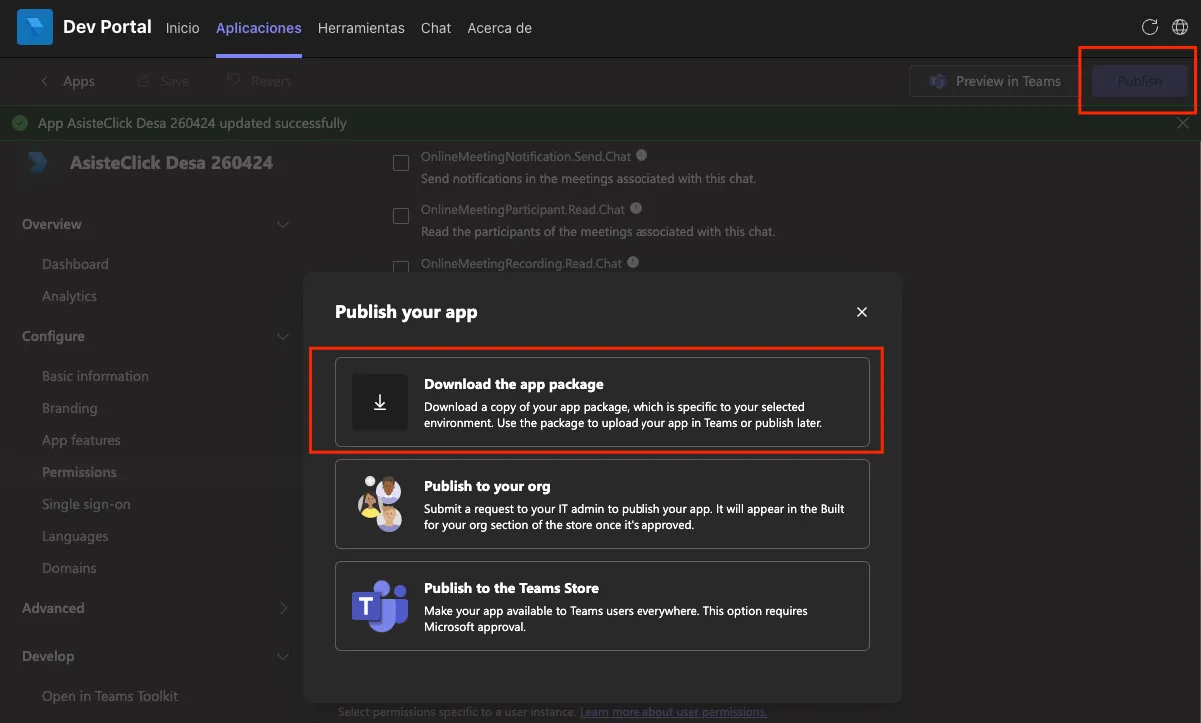Click the refresh icon in top bar

tap(1150, 28)
